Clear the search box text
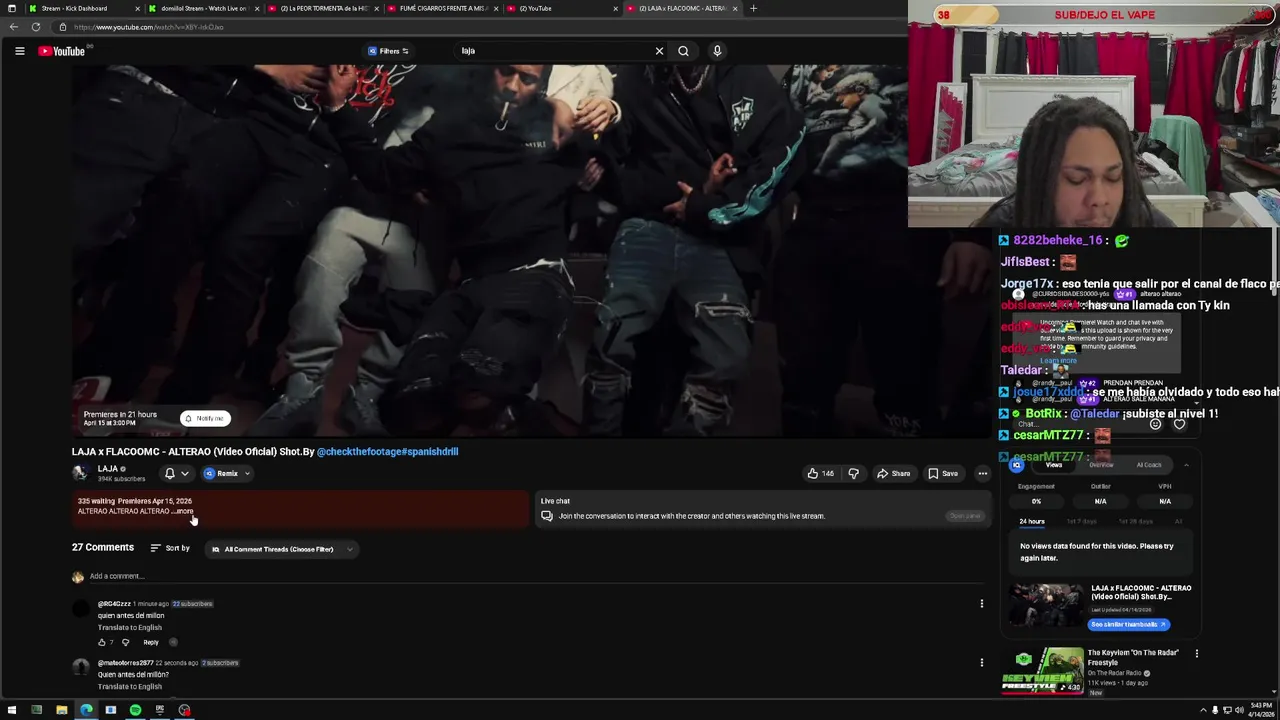The width and height of the screenshot is (1280, 720). pos(659,51)
